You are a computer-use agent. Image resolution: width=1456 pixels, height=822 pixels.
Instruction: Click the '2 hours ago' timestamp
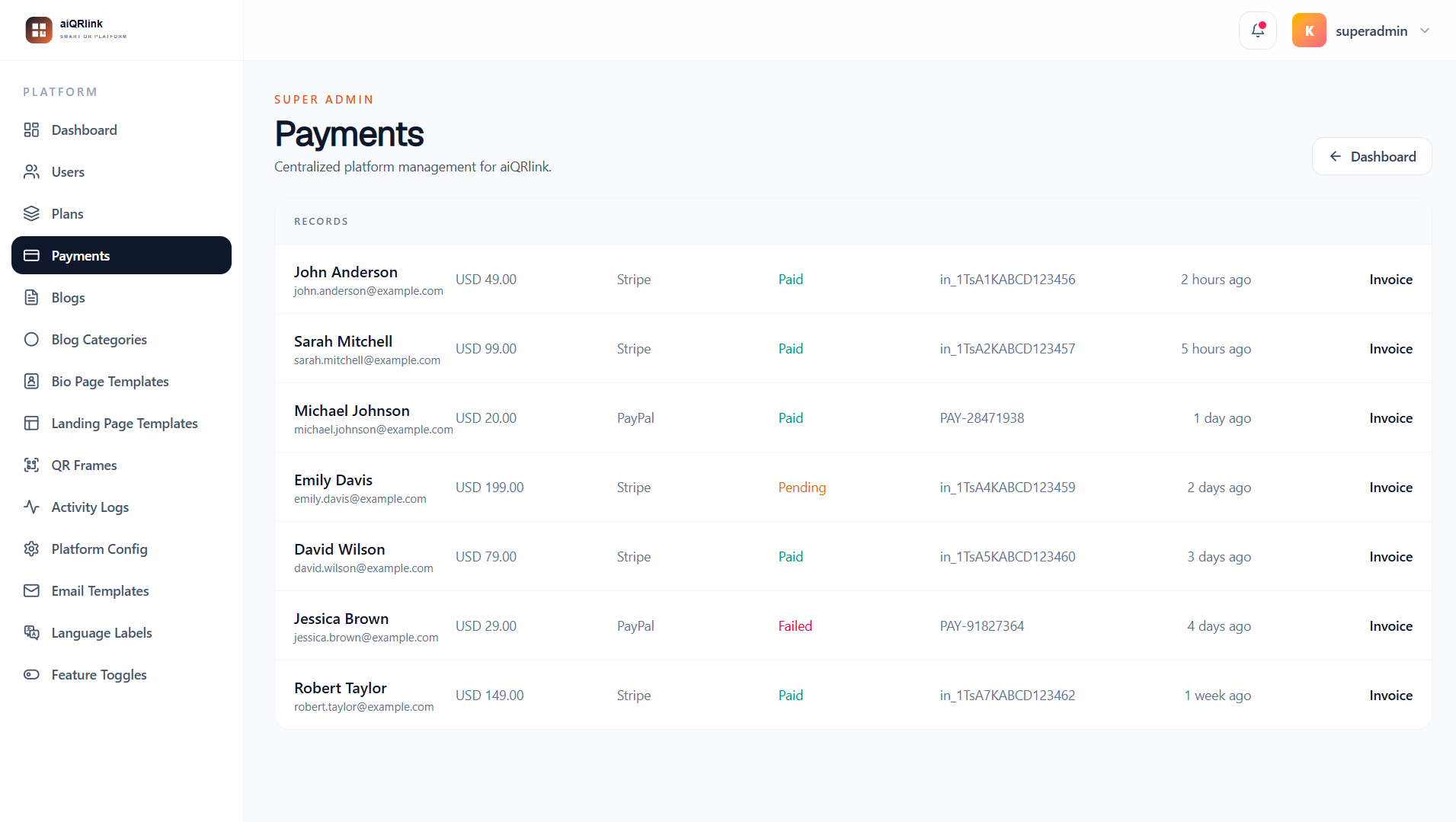click(1216, 280)
